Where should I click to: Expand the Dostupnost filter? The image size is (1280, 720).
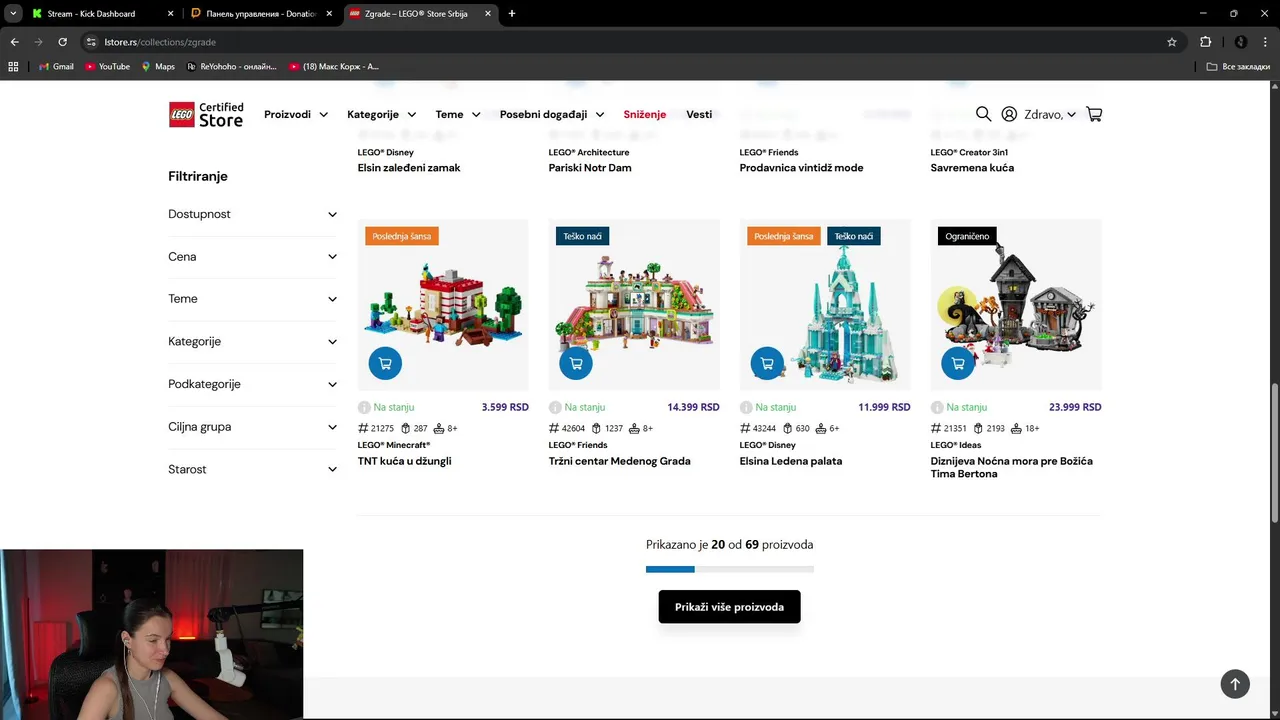point(253,214)
